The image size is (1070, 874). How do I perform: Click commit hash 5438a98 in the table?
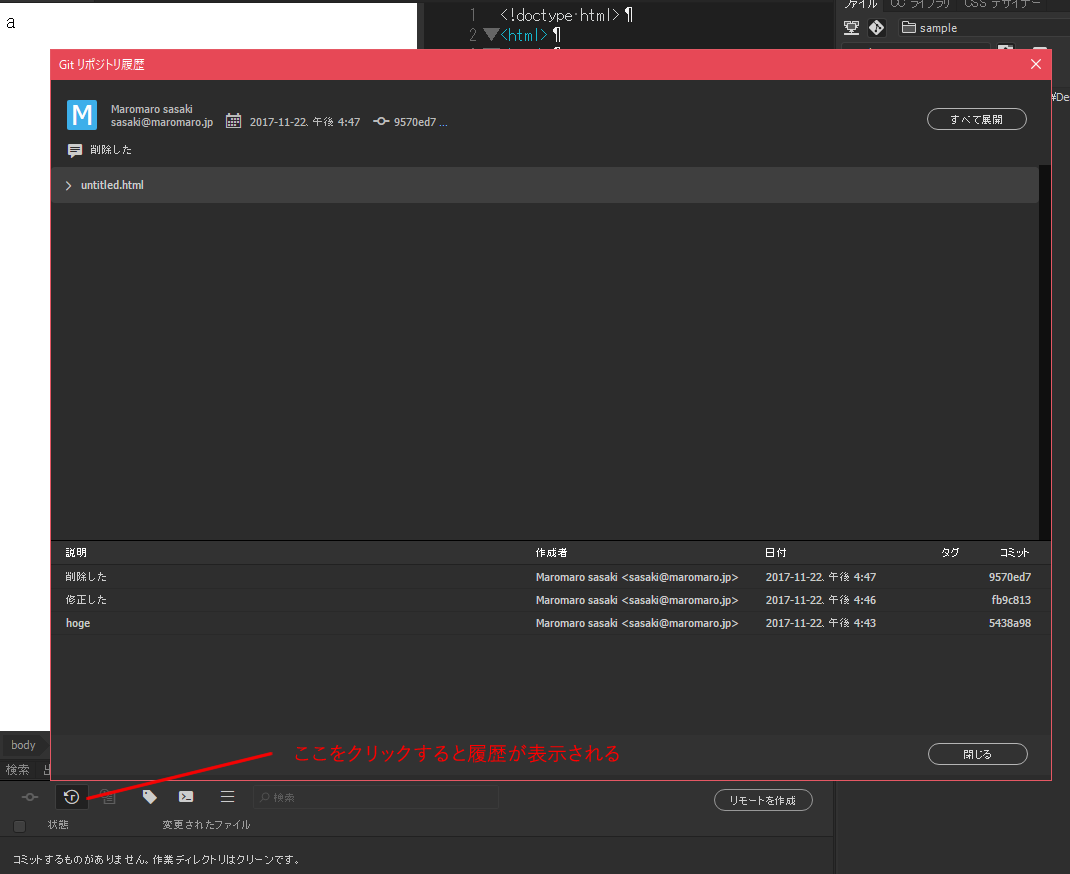coord(1009,624)
